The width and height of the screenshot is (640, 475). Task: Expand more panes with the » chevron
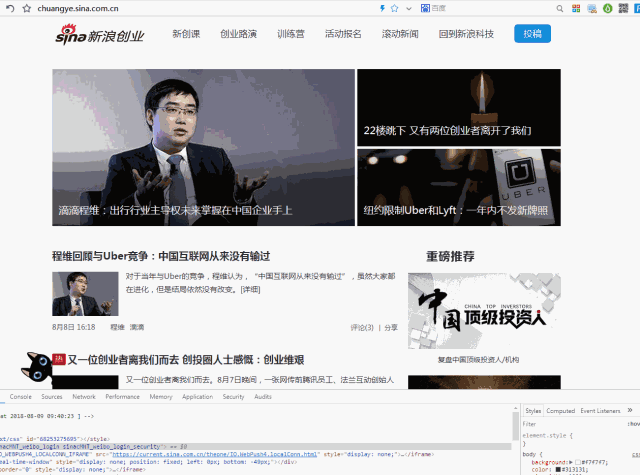click(630, 410)
